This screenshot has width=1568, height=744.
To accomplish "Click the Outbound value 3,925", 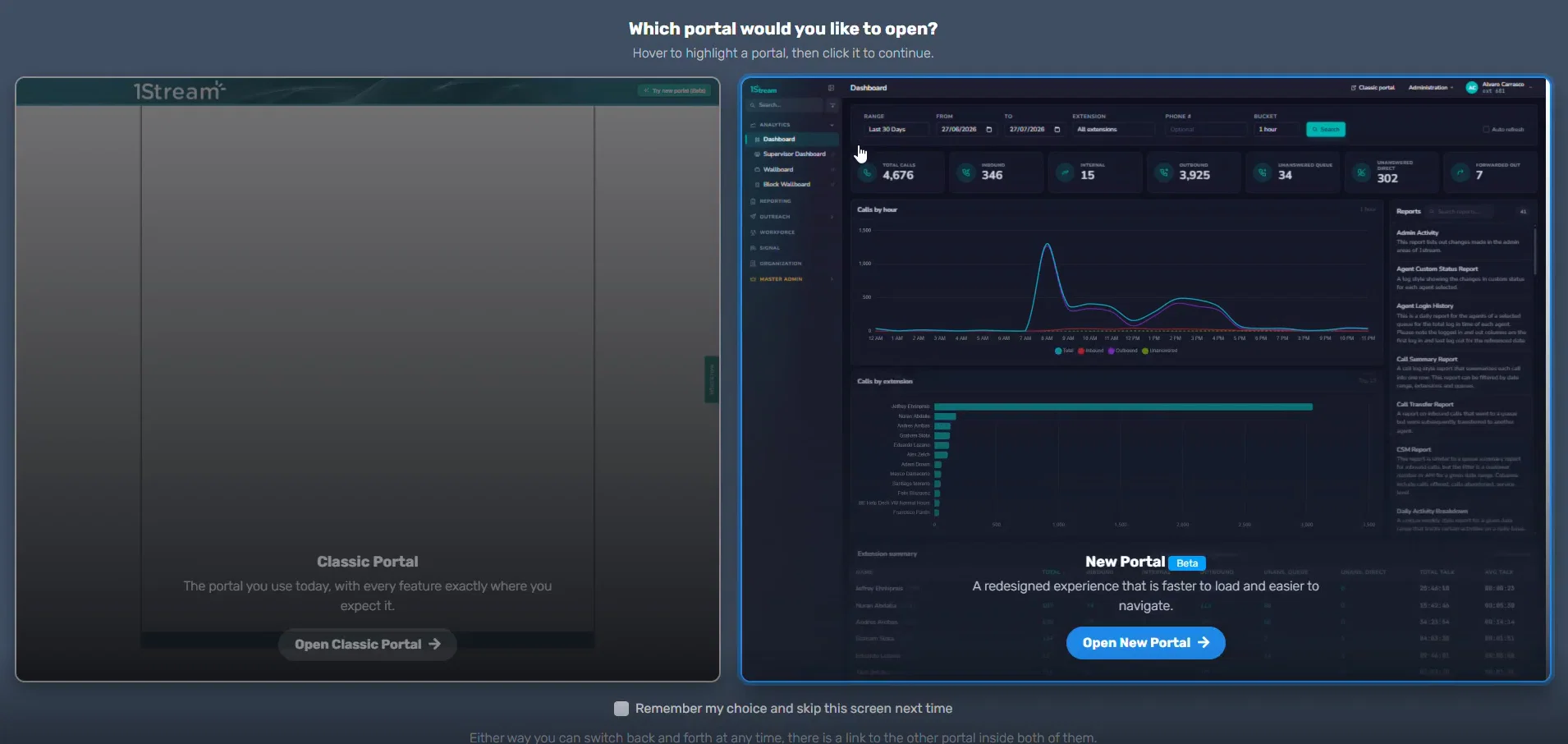I will click(x=1194, y=176).
